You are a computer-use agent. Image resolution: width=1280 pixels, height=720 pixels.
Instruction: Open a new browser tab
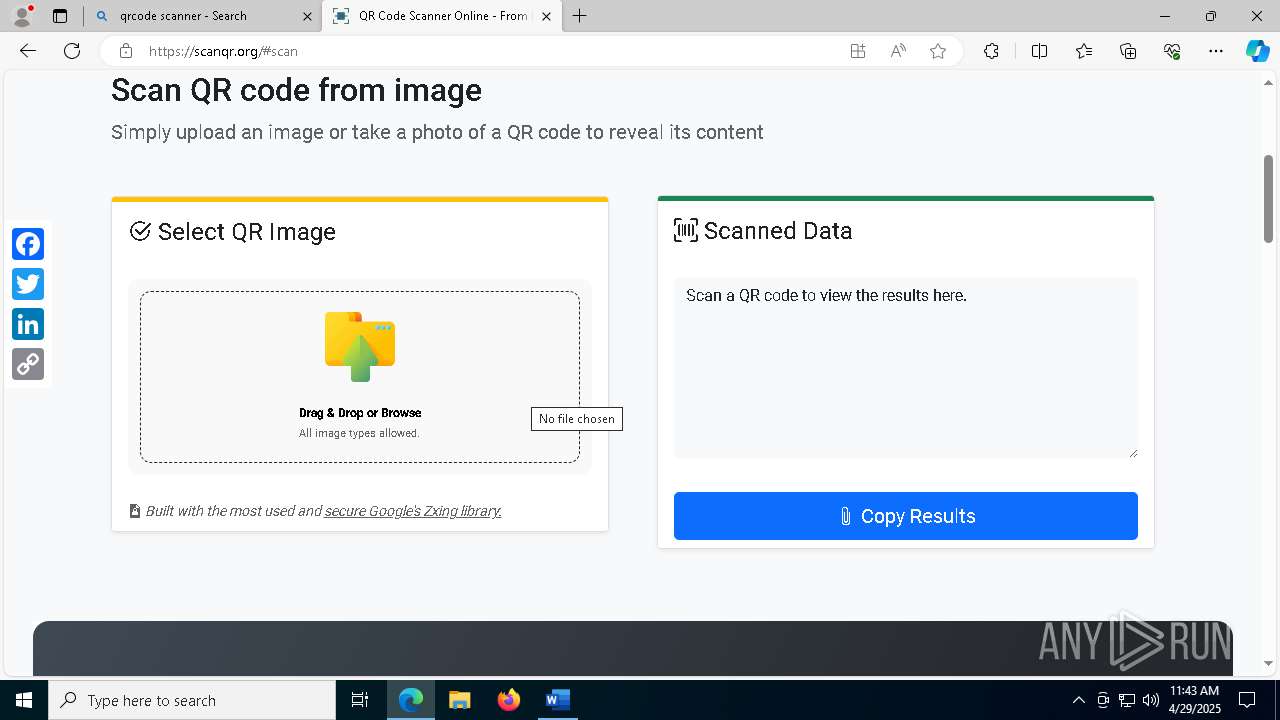coord(579,16)
